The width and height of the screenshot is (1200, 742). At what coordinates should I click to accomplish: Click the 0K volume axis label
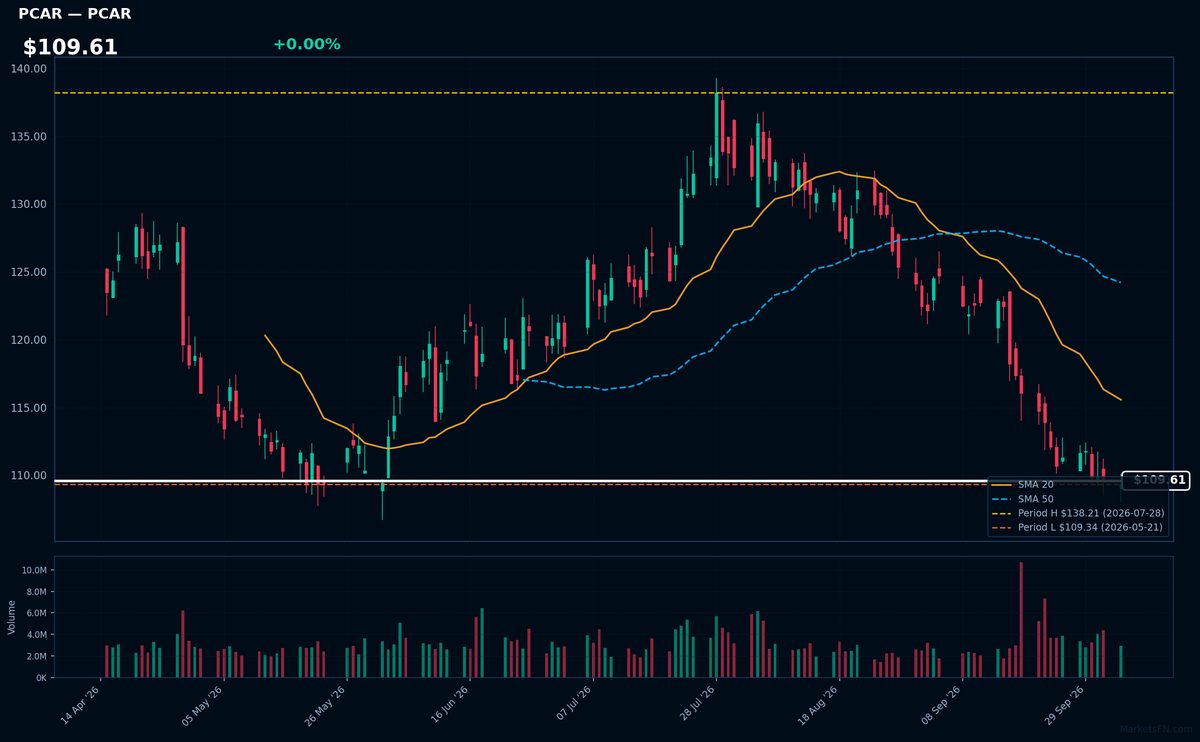coord(41,678)
